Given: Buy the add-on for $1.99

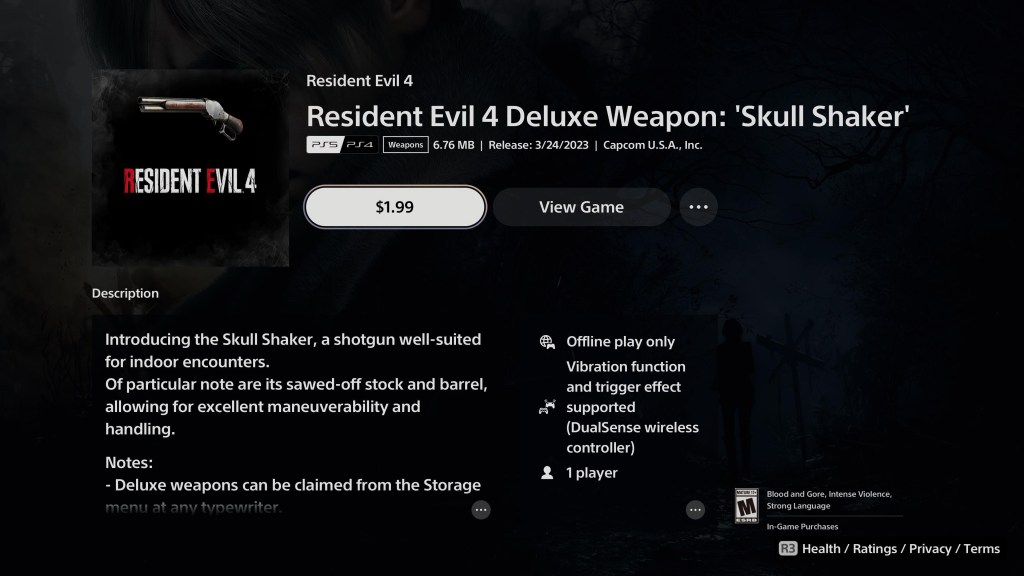Looking at the screenshot, I should coord(395,207).
